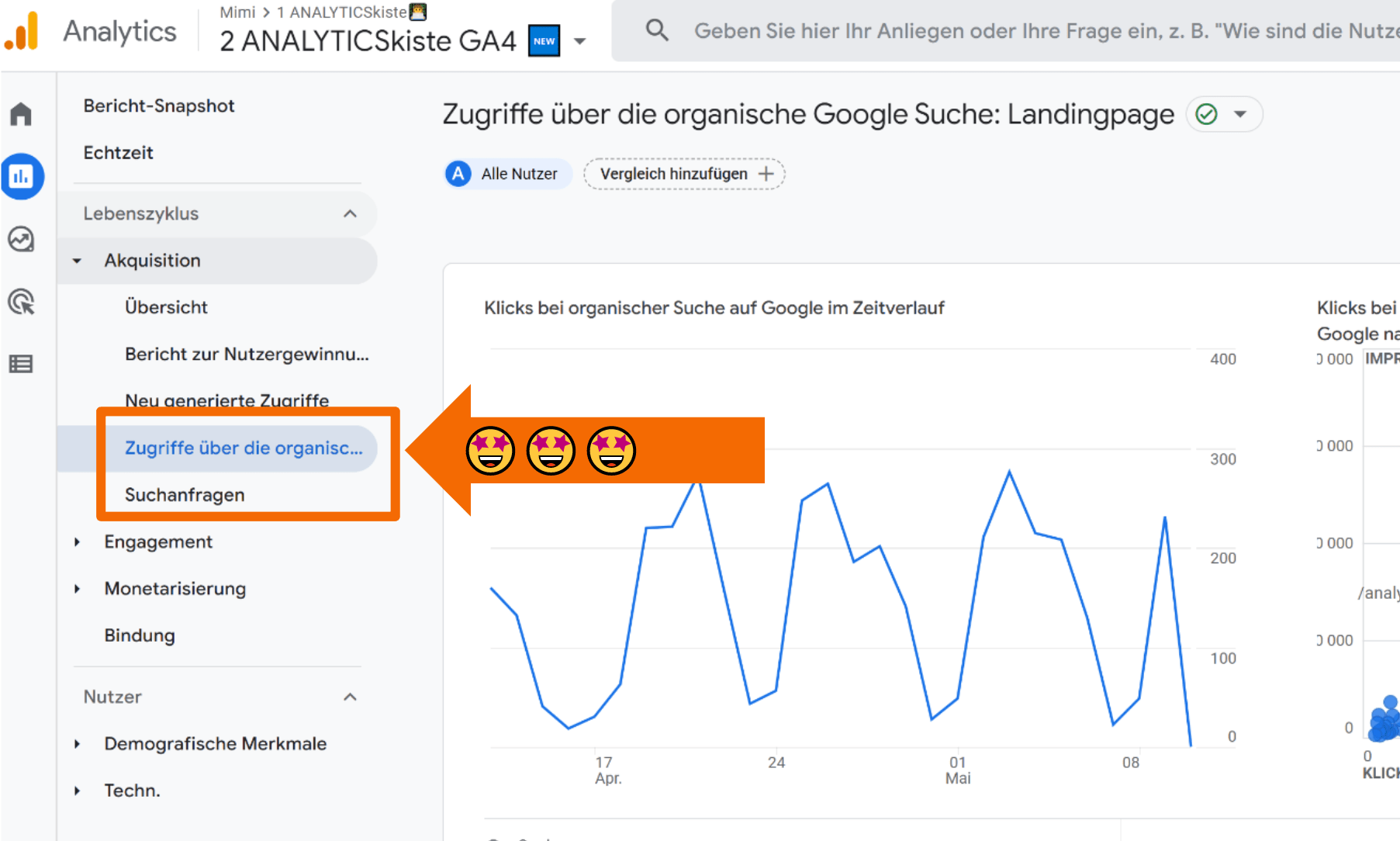
Task: Click the green data-quality checkmark icon
Action: tap(1206, 114)
